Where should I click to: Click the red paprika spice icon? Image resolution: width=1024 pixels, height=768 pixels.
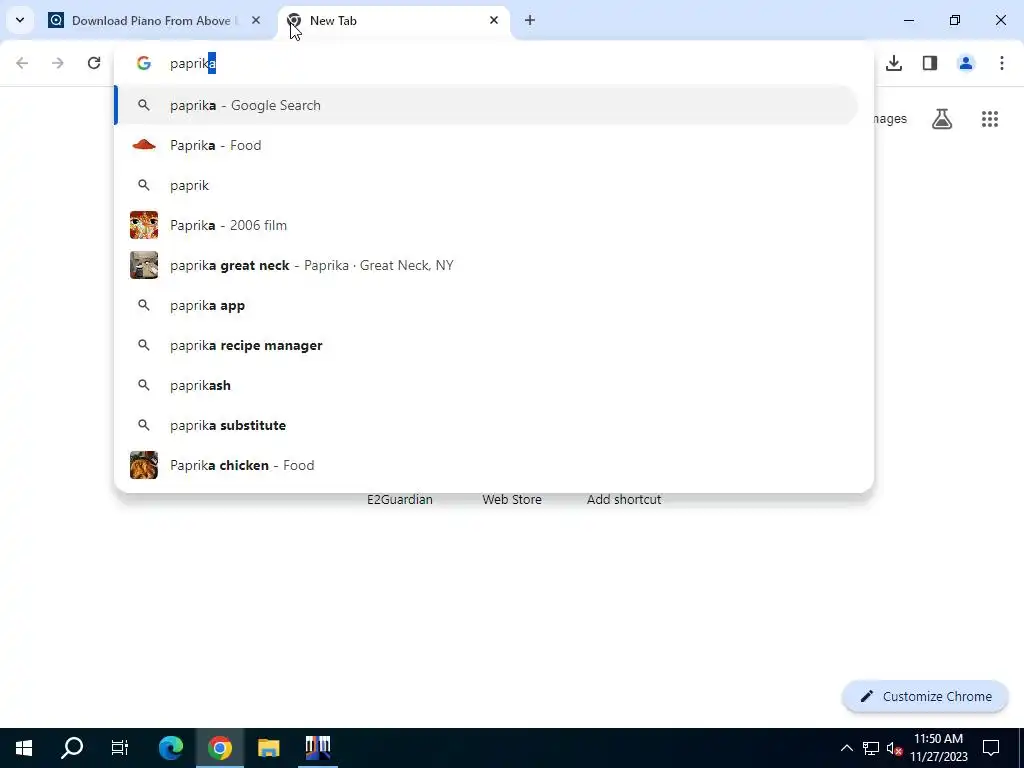click(x=144, y=145)
